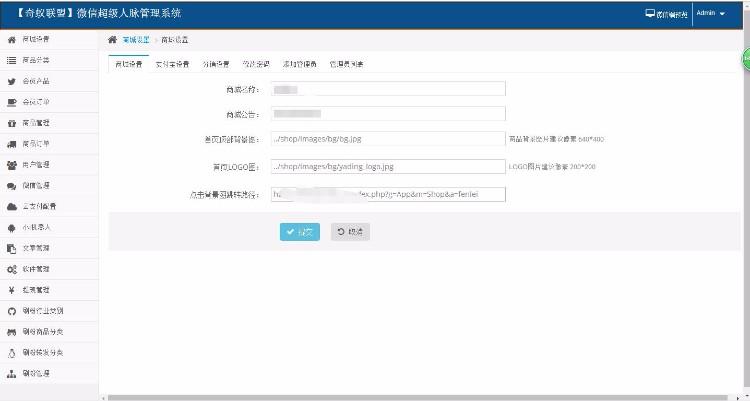
Task: Switch to the 支付宝设置 tab
Action: tap(172, 64)
